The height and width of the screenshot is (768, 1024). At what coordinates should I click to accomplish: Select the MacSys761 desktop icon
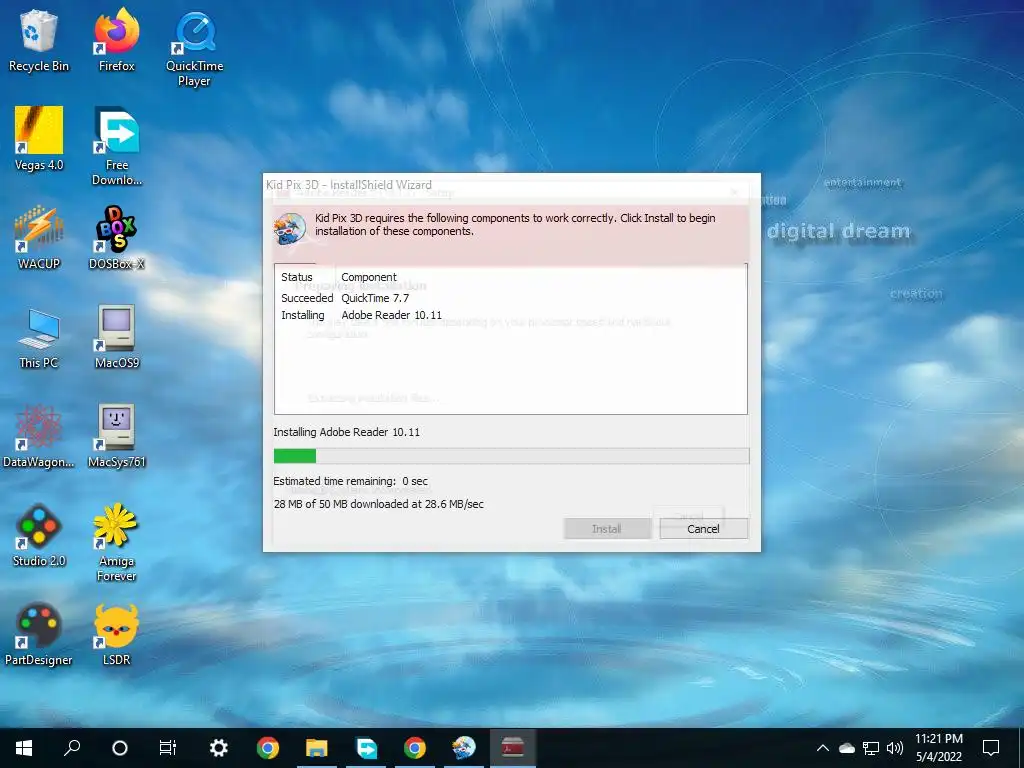point(116,436)
